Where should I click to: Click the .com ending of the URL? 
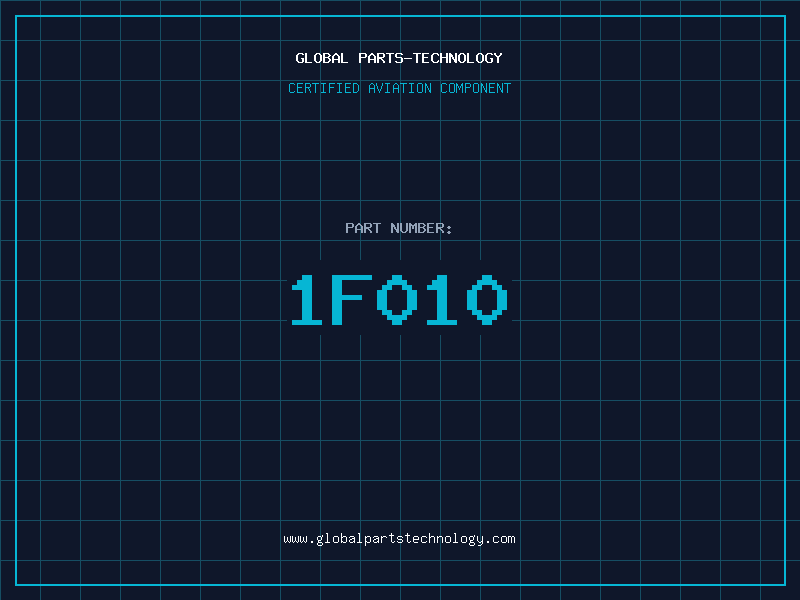click(500, 539)
